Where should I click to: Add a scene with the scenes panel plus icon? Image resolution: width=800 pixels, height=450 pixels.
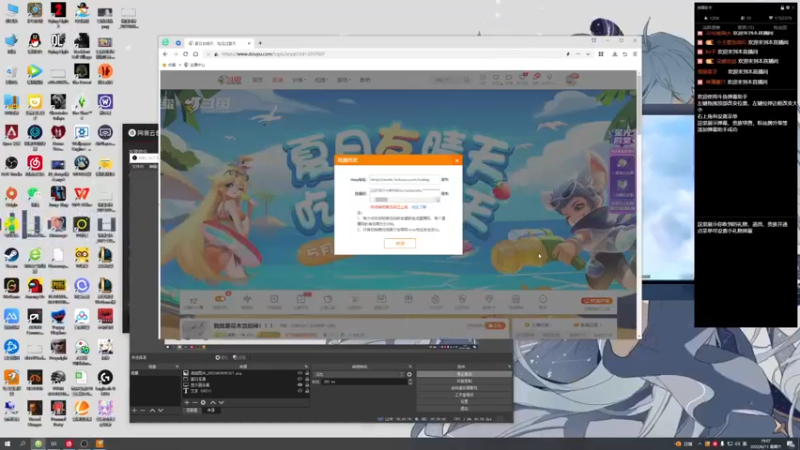click(x=134, y=410)
